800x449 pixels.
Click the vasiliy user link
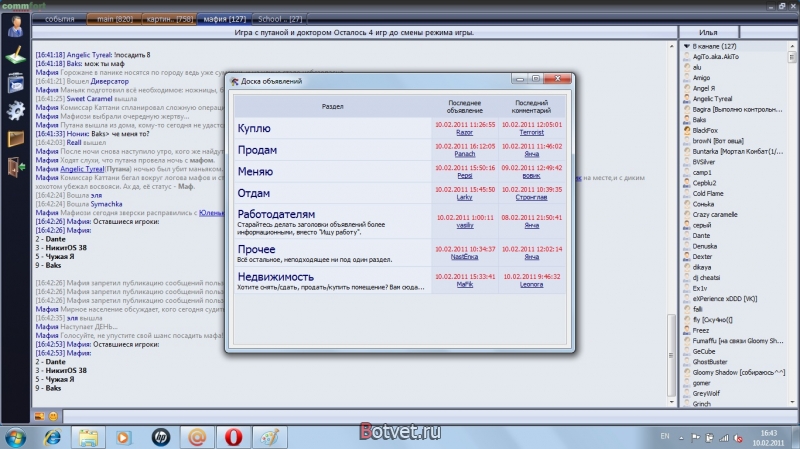pyautogui.click(x=464, y=225)
